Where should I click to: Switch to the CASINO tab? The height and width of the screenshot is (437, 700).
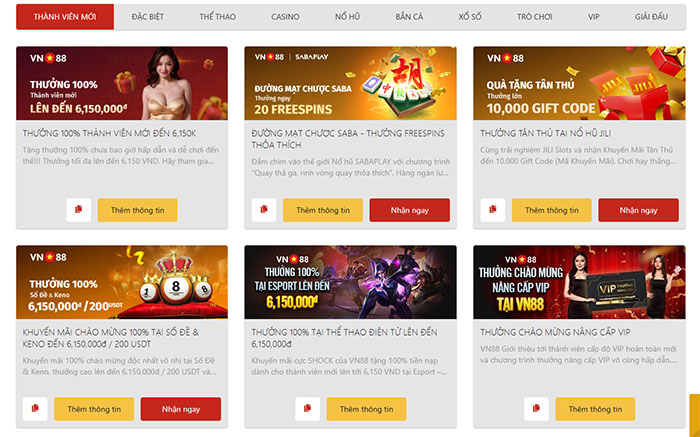[x=285, y=17]
